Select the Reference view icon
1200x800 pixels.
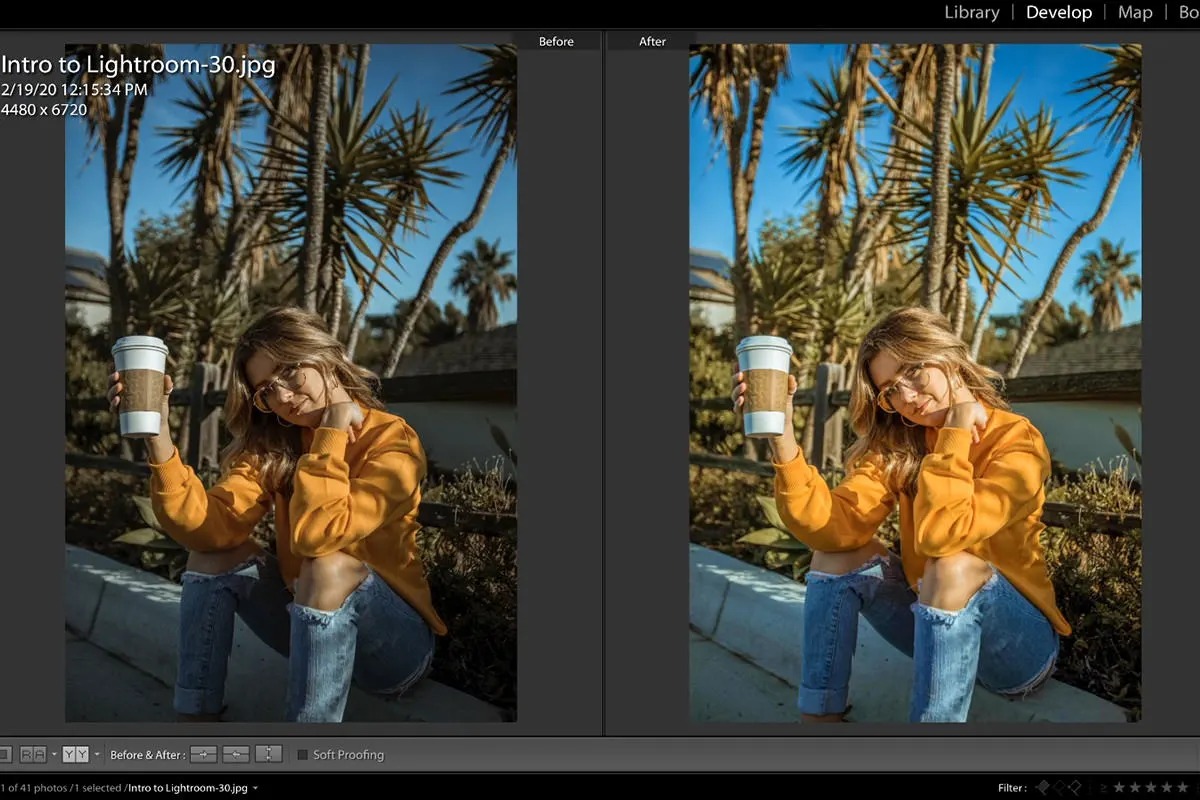click(33, 754)
